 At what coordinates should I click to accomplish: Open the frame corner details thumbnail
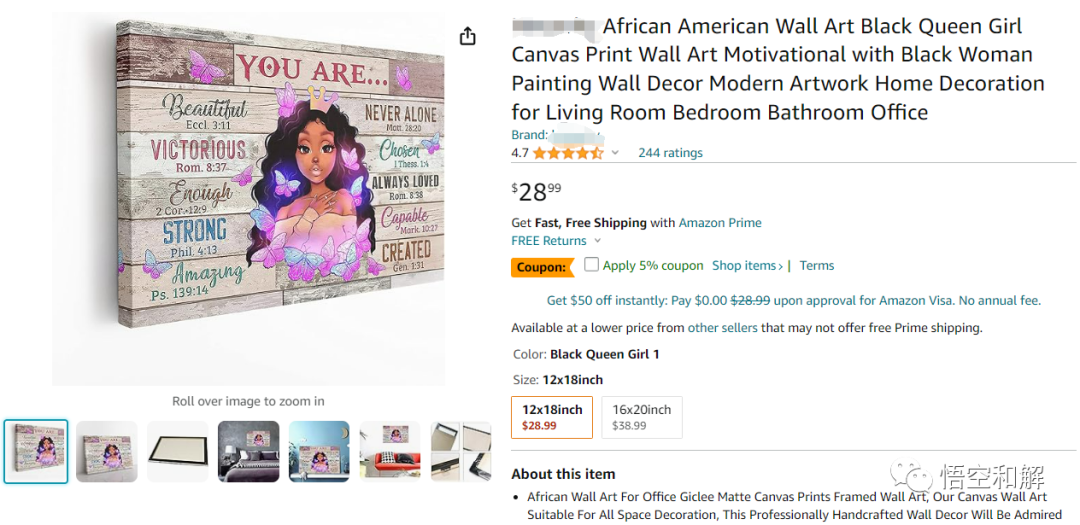coord(461,451)
